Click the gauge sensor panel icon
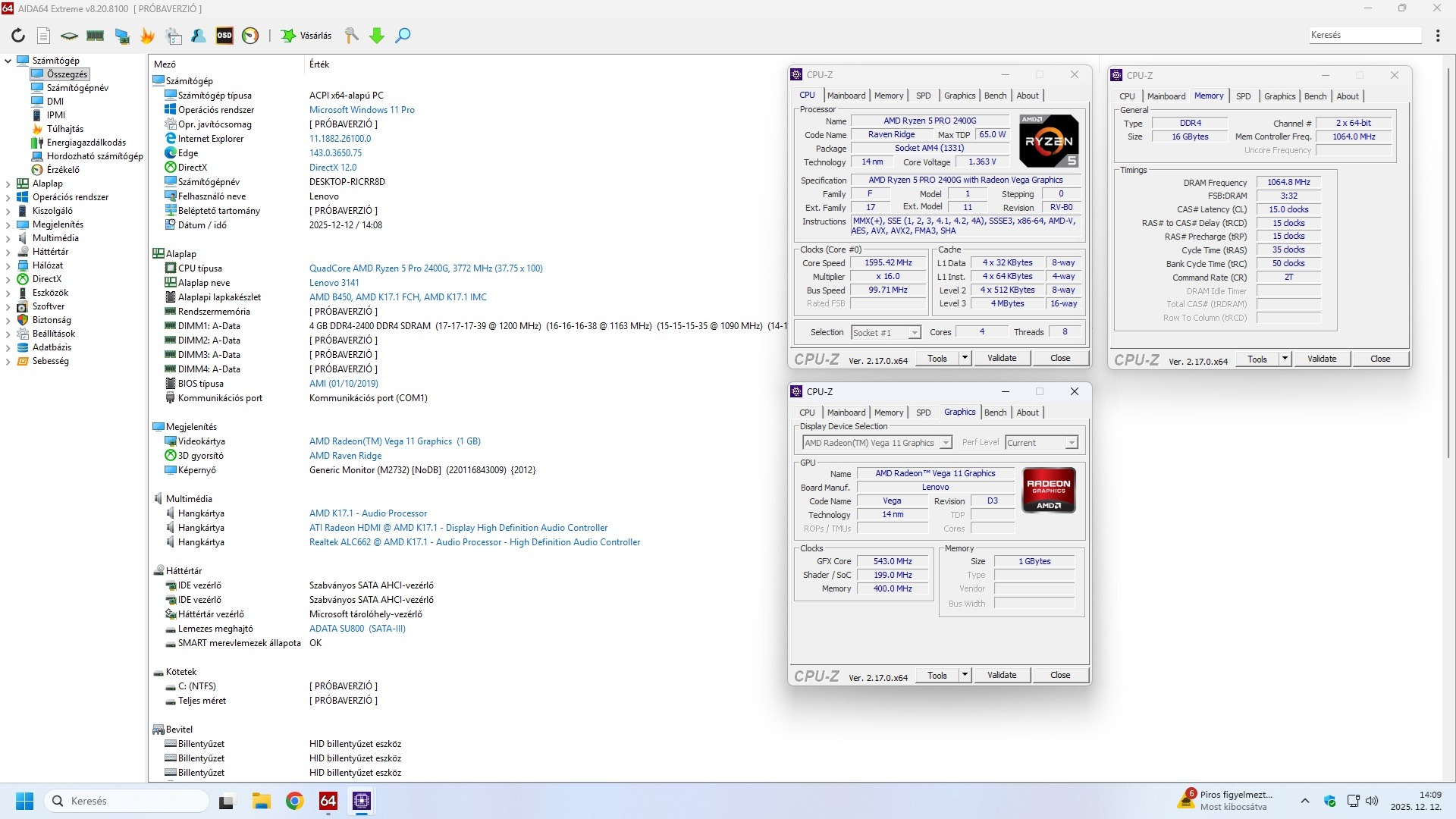This screenshot has height=819, width=1456. tap(250, 36)
